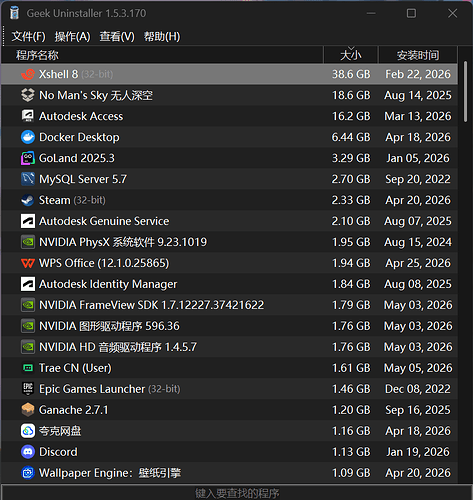Click the 夸克网盘 cloud icon
Screen dimensions: 473x500
(28, 431)
